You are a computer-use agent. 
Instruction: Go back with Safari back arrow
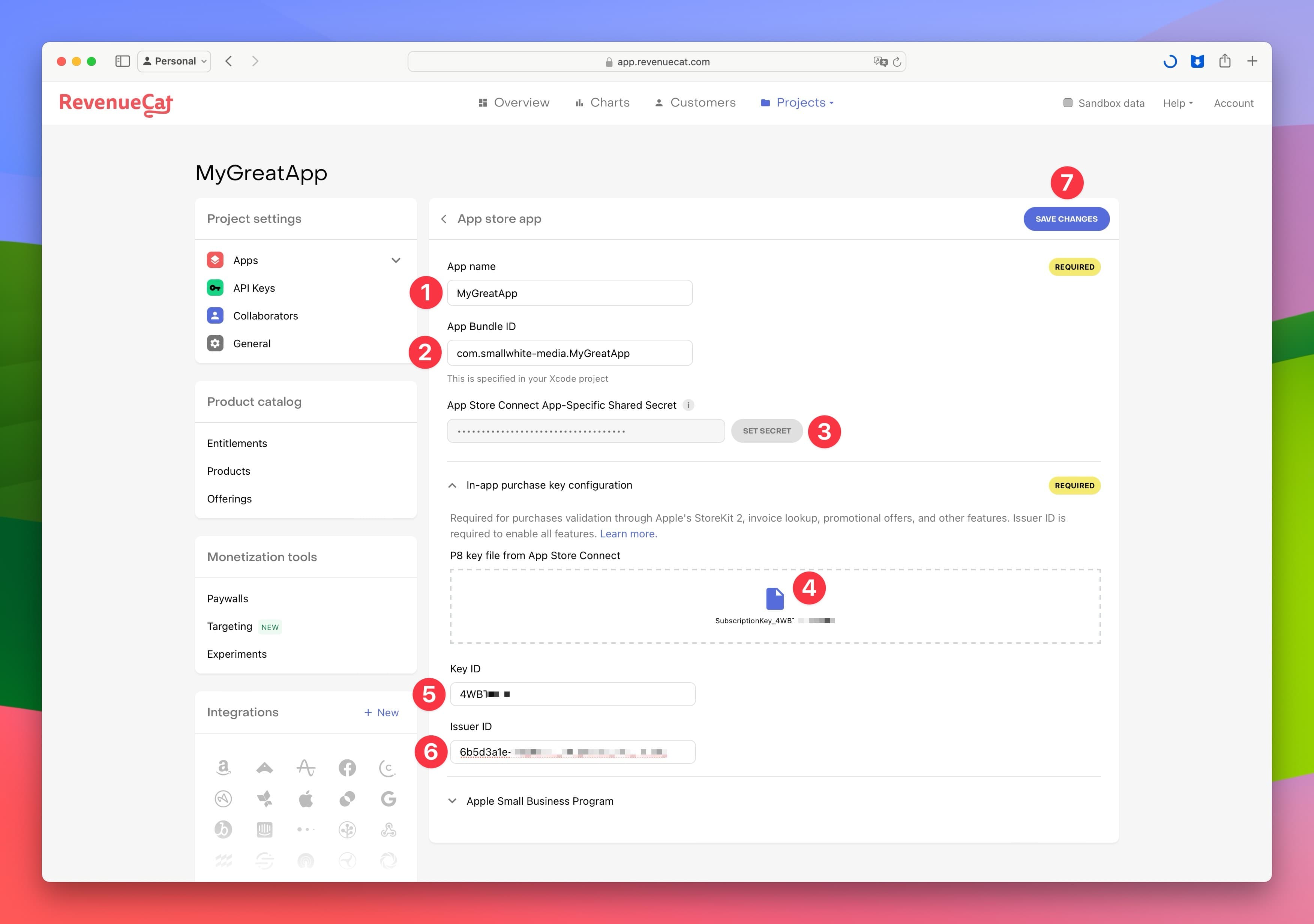pyautogui.click(x=228, y=61)
